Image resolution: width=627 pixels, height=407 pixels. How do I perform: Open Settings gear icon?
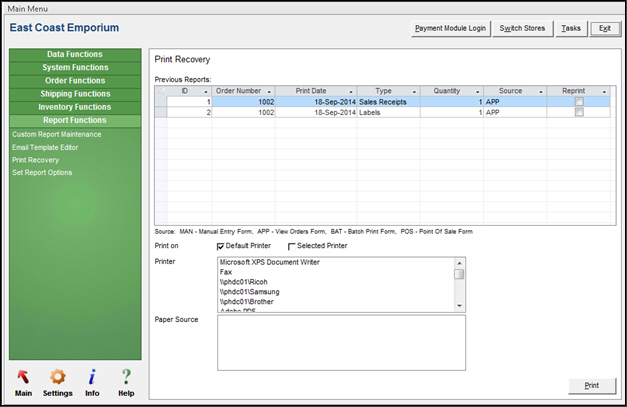pyautogui.click(x=57, y=377)
